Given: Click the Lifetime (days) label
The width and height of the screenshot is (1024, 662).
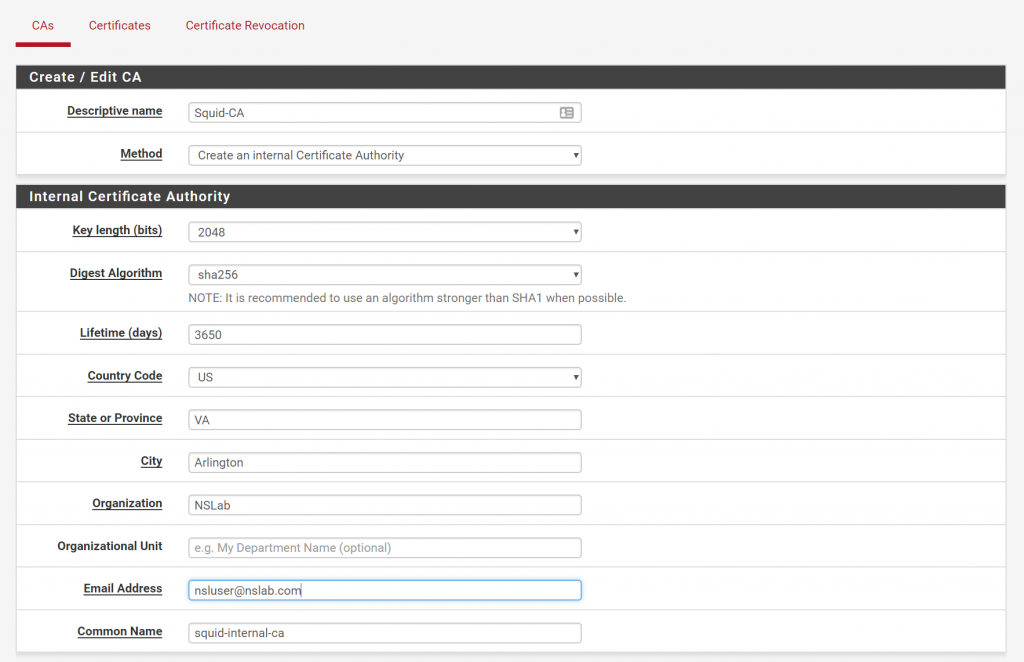Looking at the screenshot, I should 121,332.
